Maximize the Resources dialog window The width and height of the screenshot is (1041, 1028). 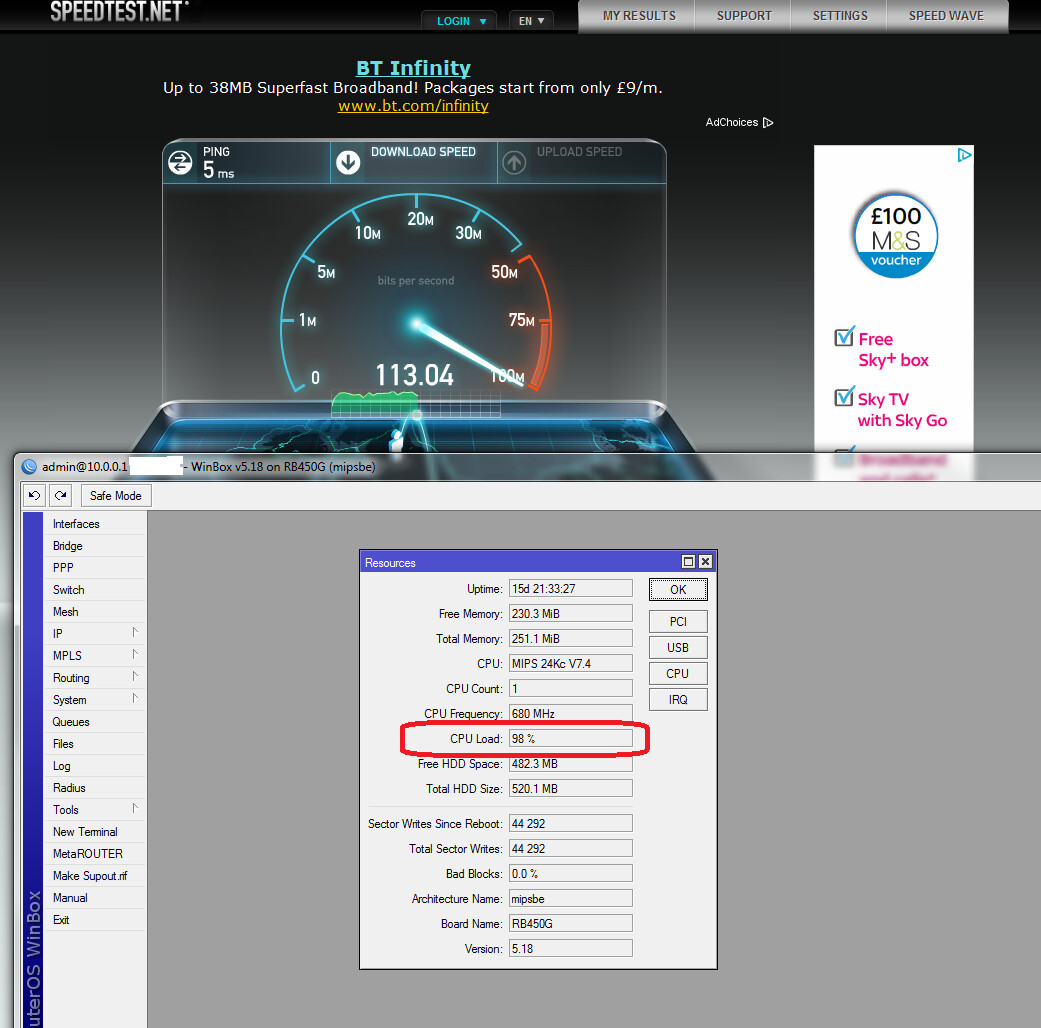[x=688, y=562]
